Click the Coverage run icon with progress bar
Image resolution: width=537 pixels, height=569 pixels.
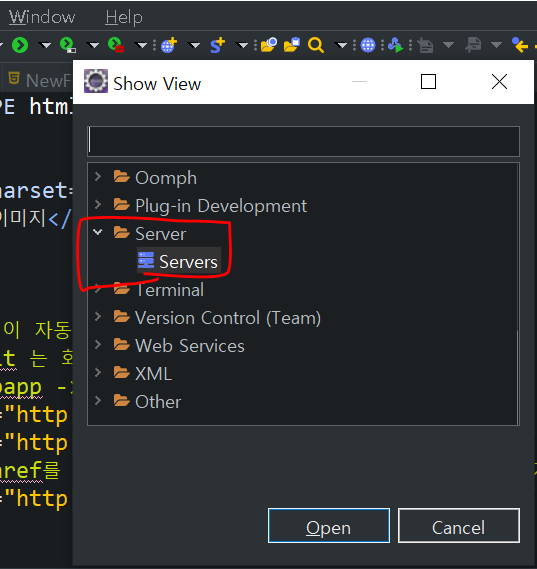[68, 45]
